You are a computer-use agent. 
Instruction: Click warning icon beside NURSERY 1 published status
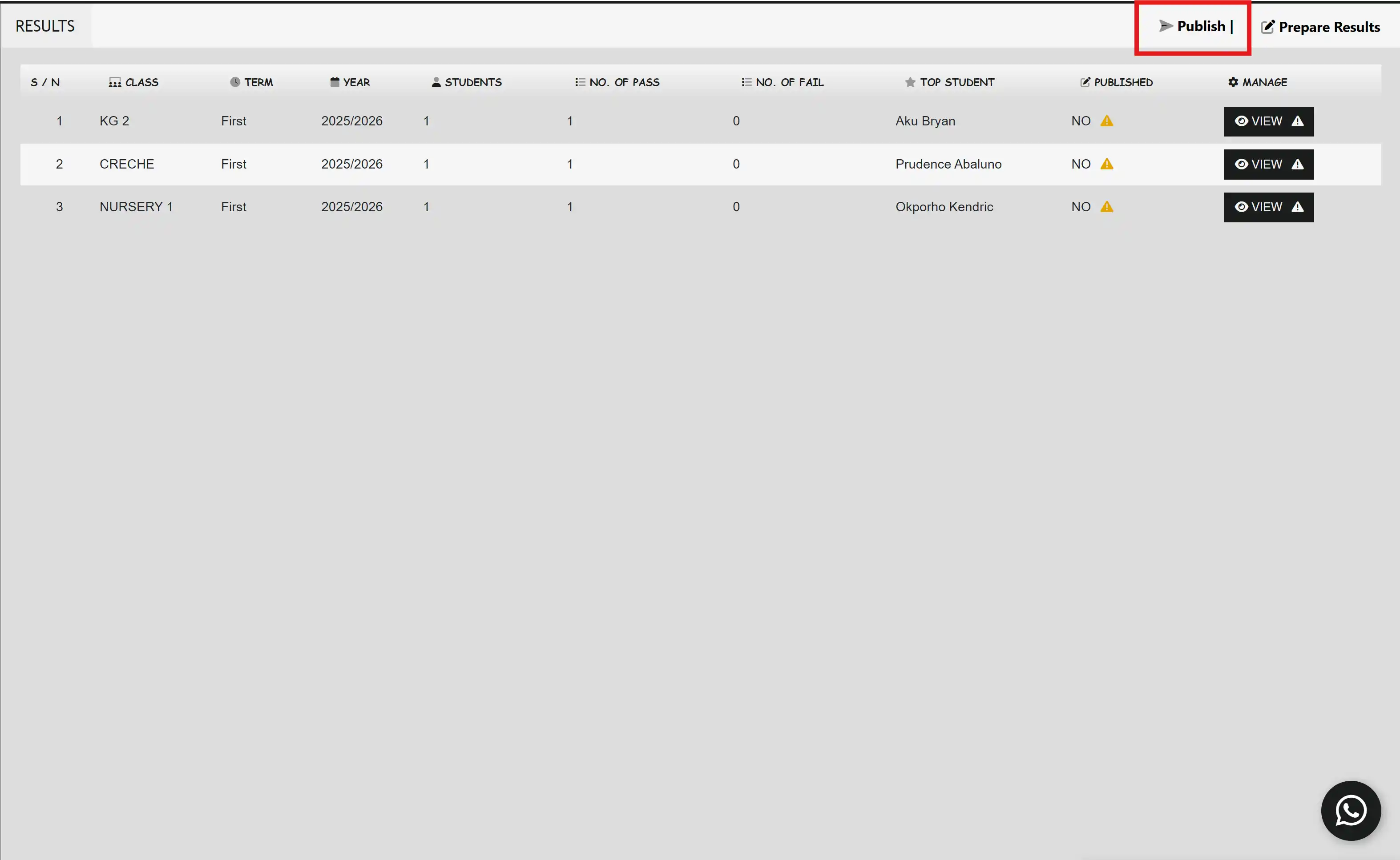click(1106, 207)
